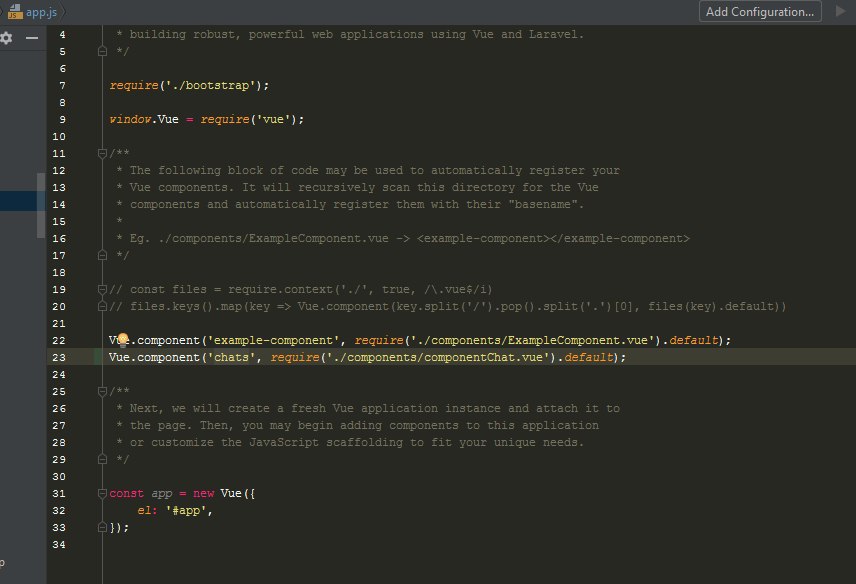The image size is (856, 584).
Task: Click the '#app' string on line 32
Action: 186,510
